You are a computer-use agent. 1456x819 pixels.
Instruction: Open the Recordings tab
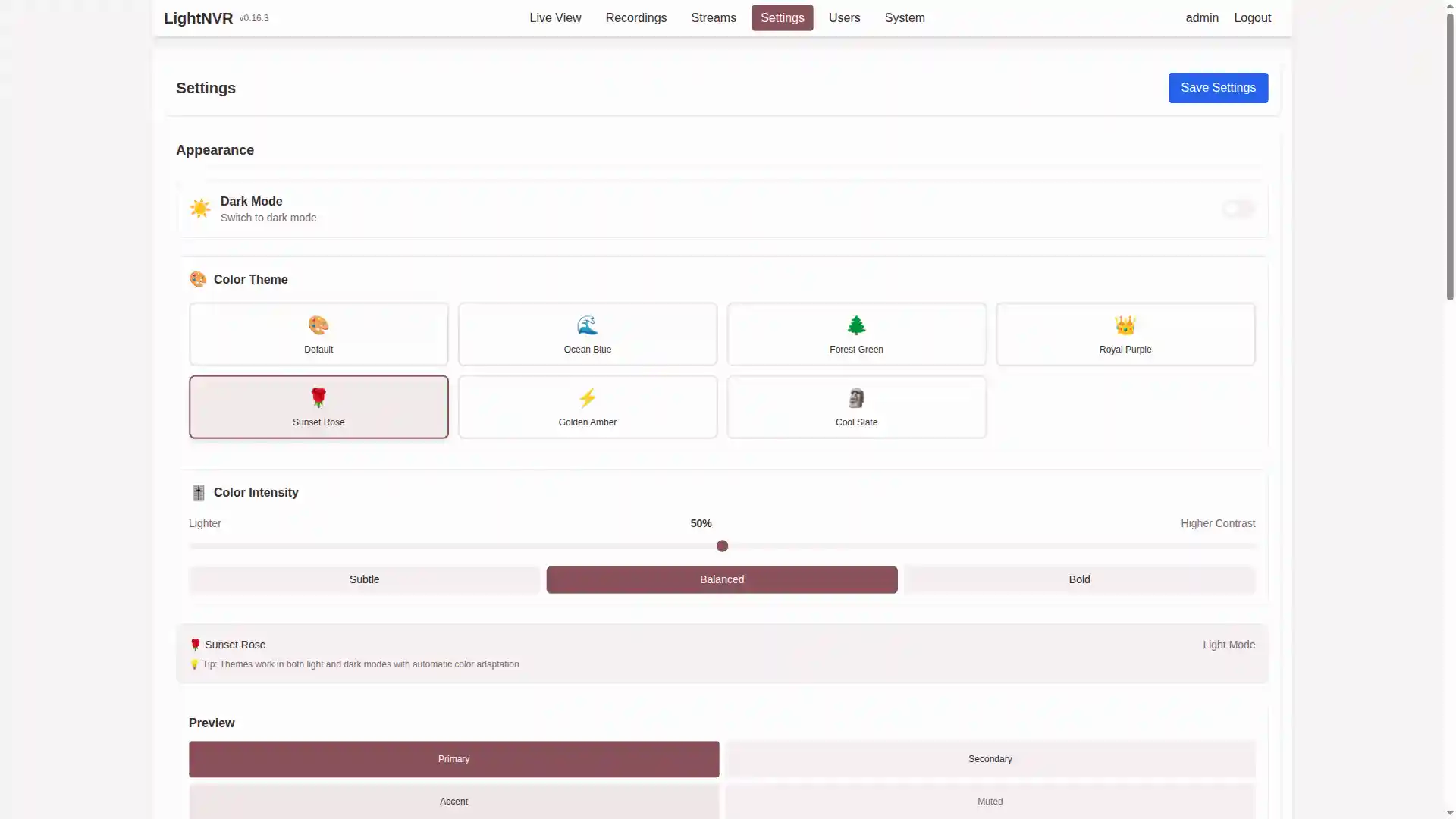pyautogui.click(x=635, y=18)
